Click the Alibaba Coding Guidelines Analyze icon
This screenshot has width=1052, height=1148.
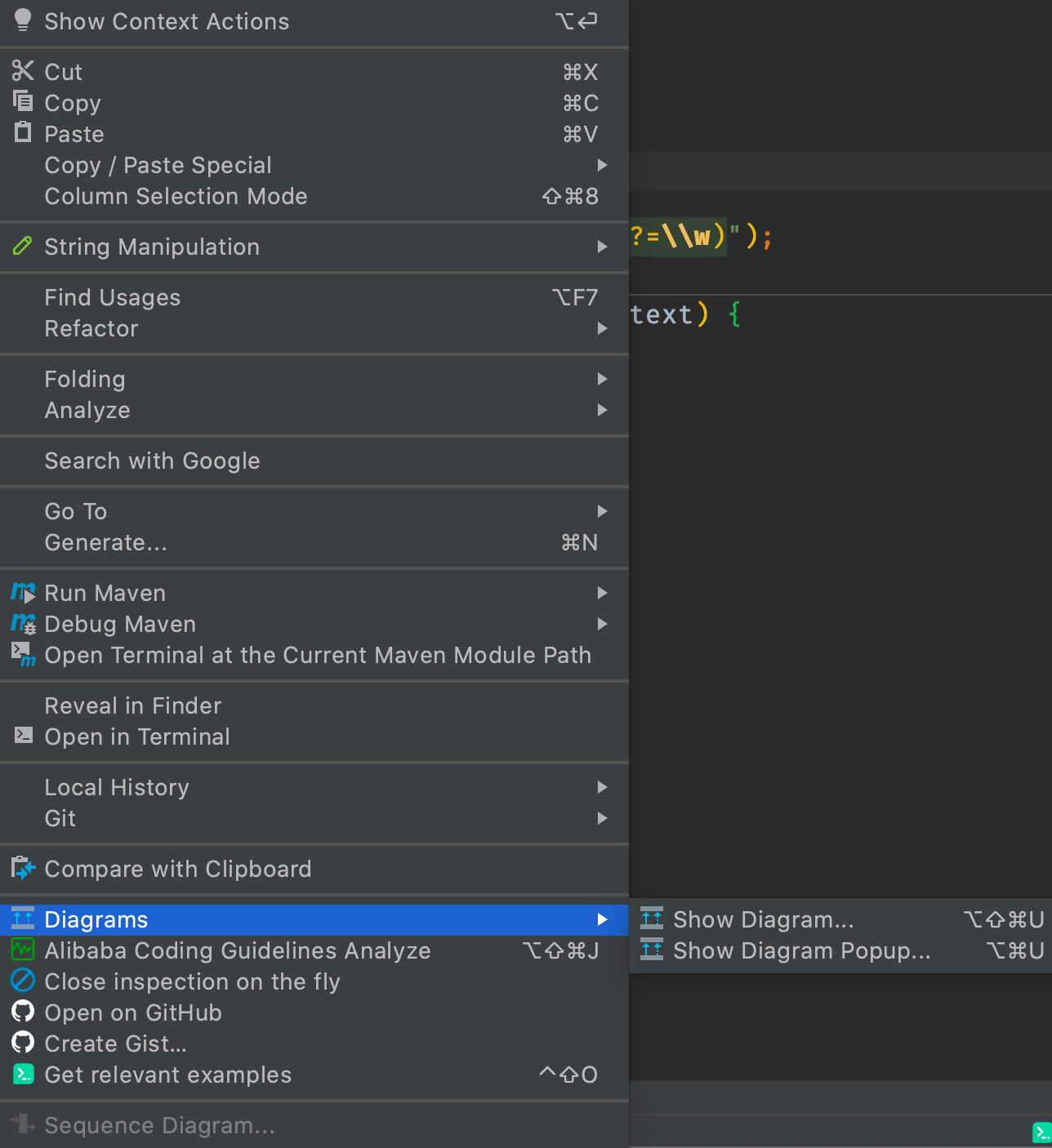23,950
